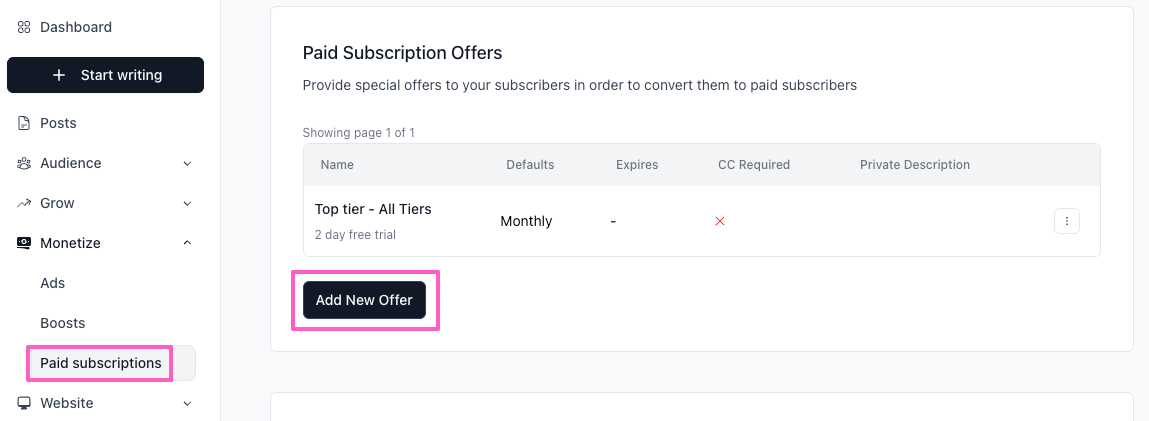
Task: Click the Grow trend arrow icon
Action: pos(24,203)
